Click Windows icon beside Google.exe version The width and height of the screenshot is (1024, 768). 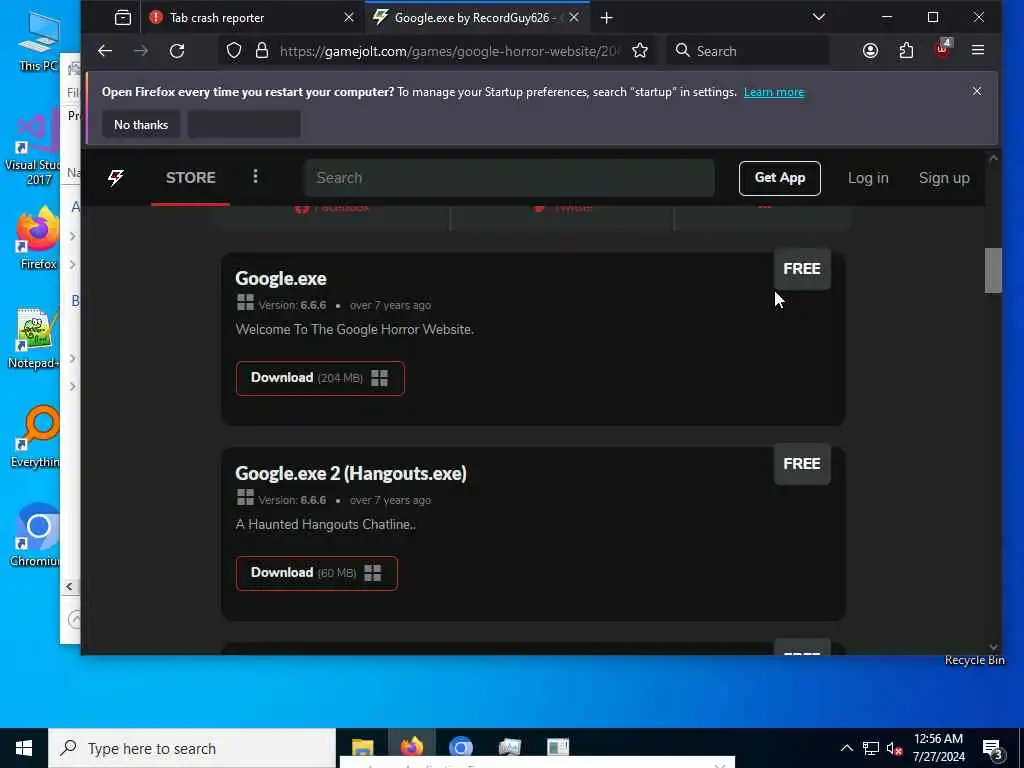coord(246,302)
